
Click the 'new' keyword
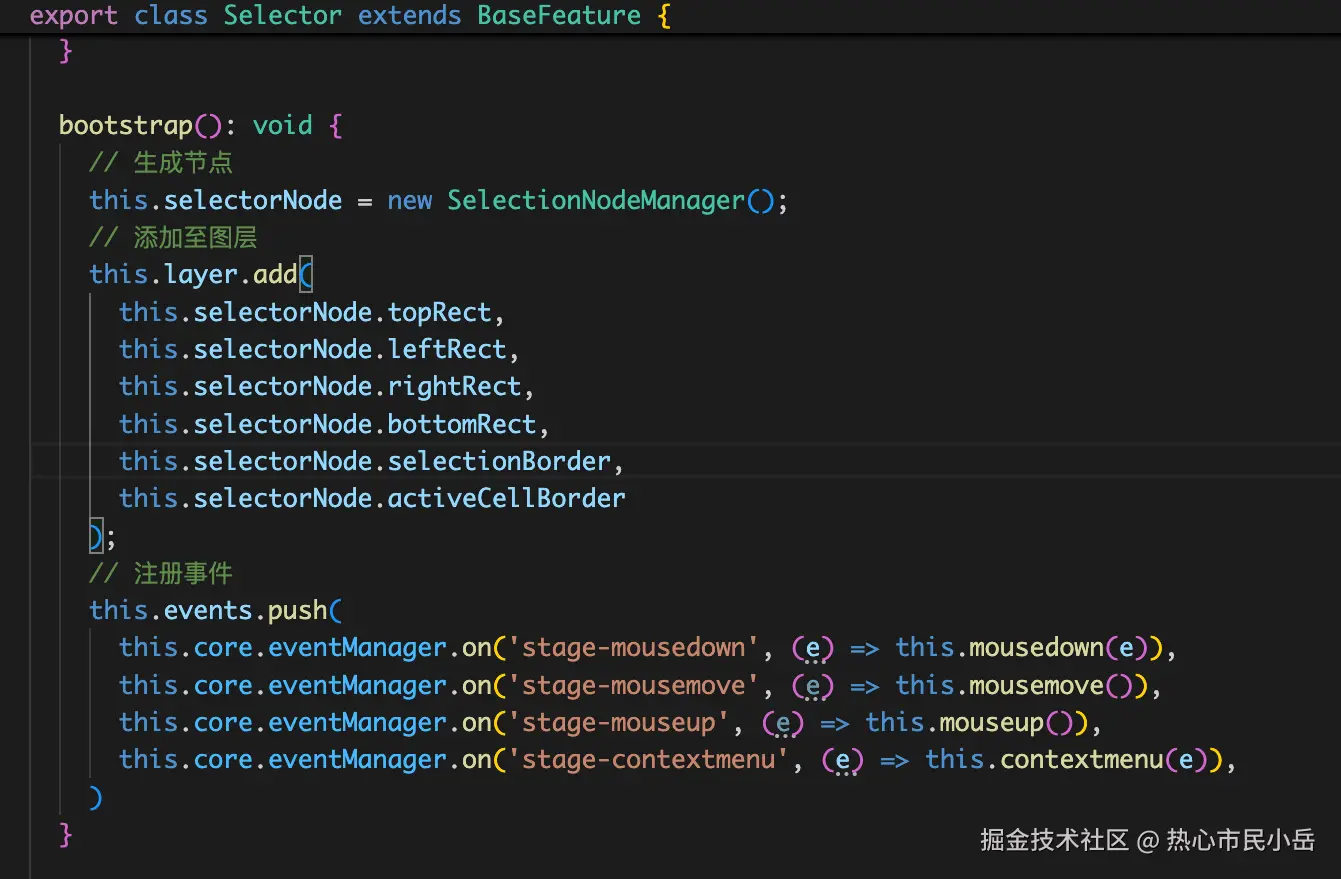coord(410,200)
